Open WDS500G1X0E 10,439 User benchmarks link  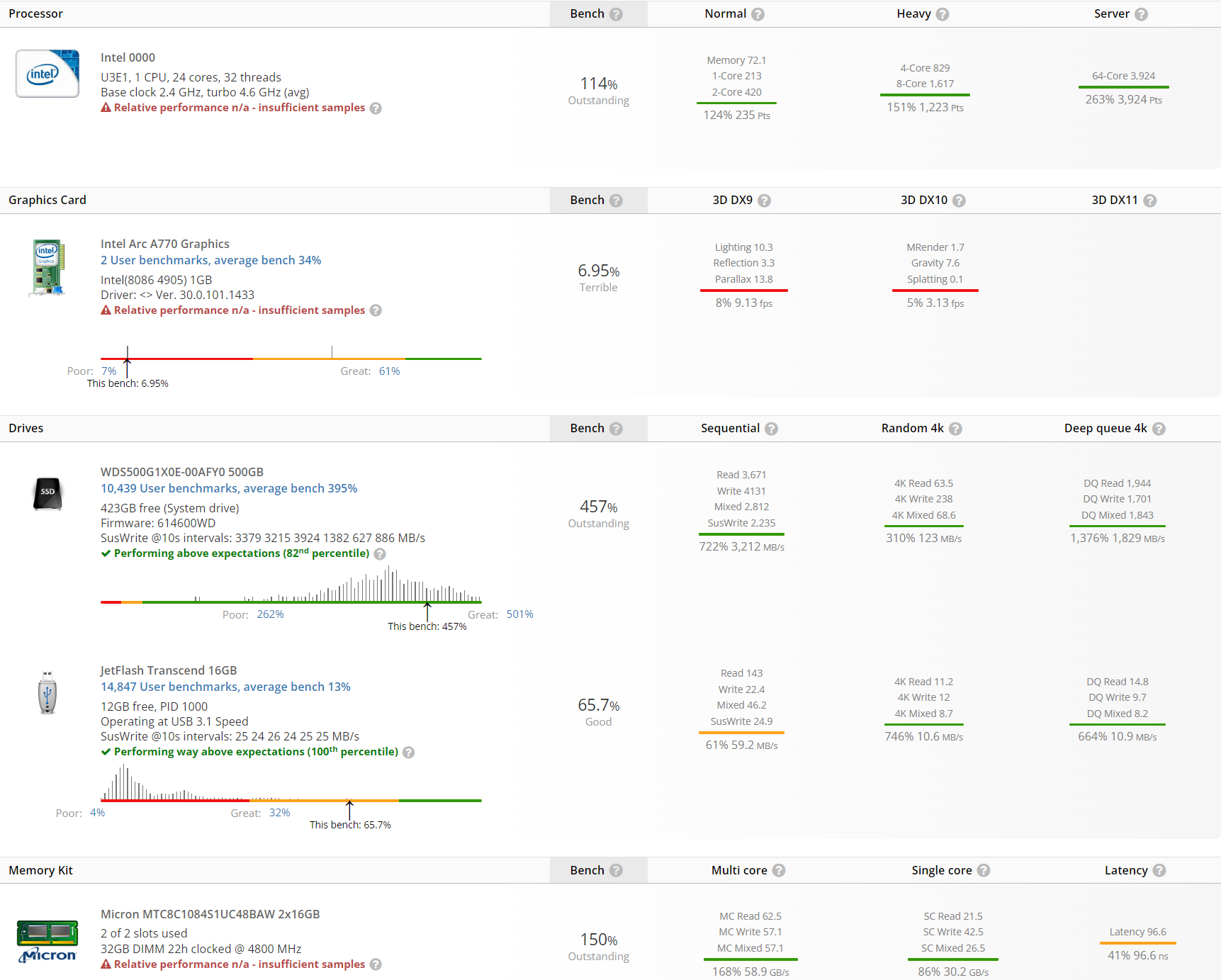point(229,489)
